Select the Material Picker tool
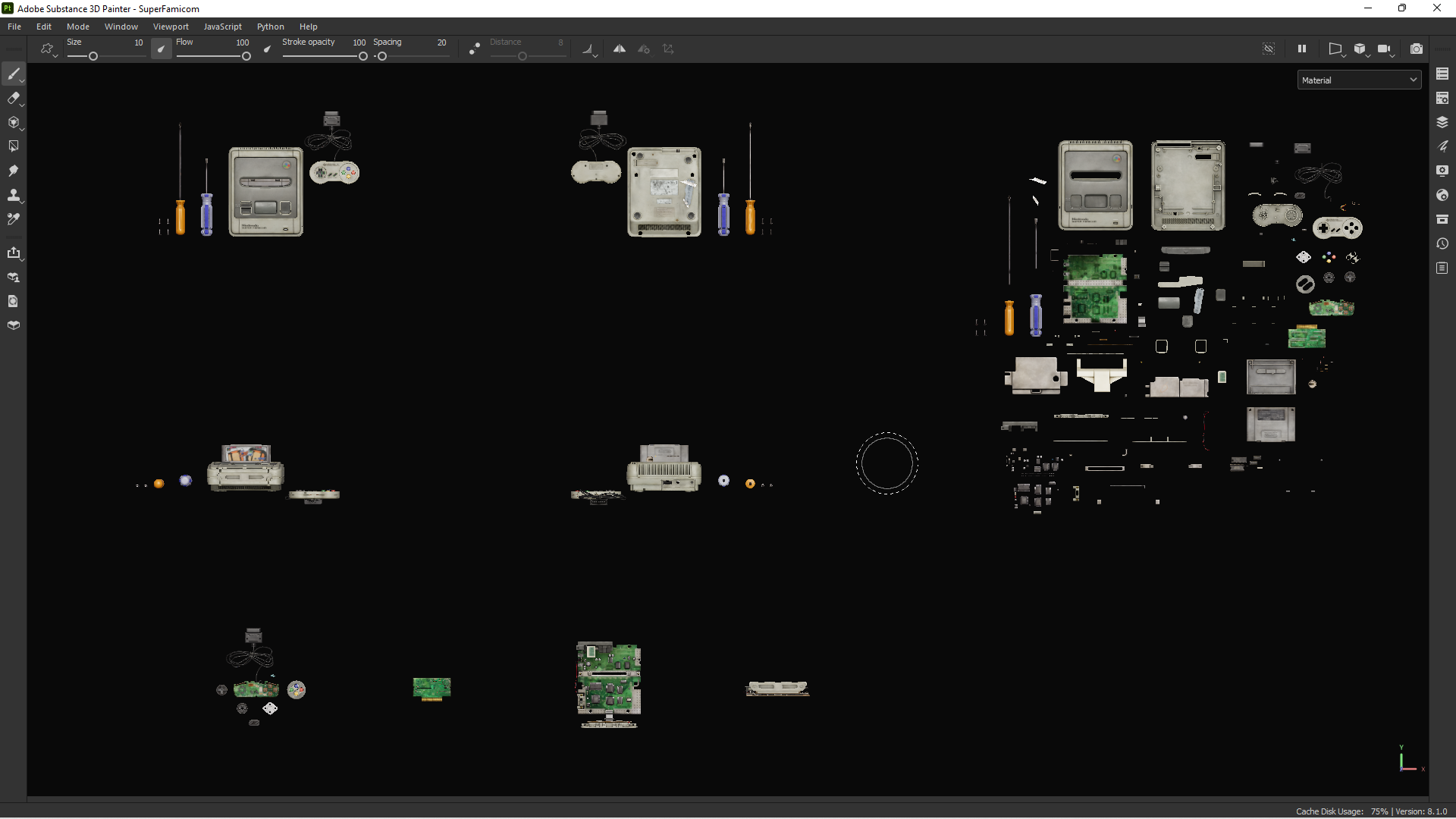 click(x=14, y=219)
